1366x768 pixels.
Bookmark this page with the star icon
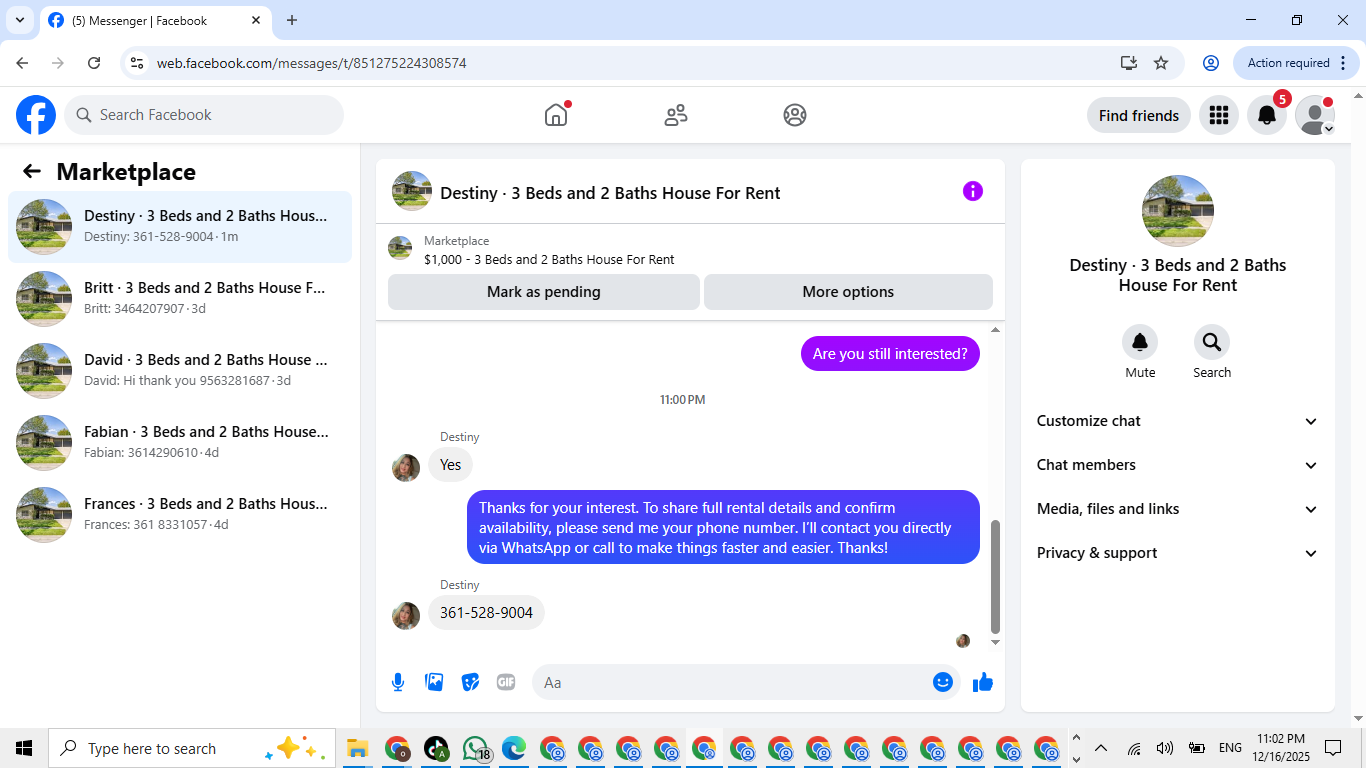(x=1161, y=63)
